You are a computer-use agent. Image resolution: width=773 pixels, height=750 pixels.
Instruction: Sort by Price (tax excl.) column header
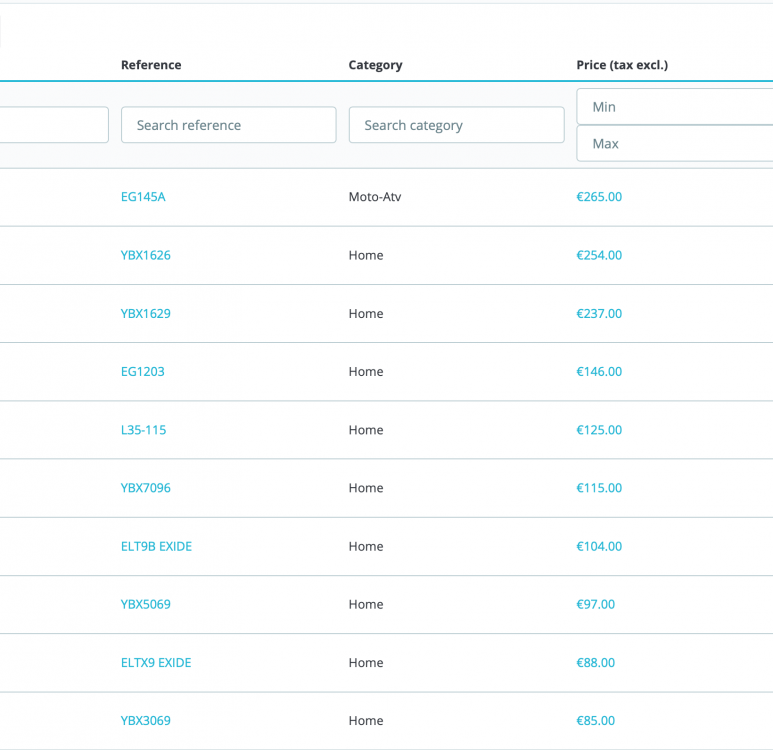point(622,65)
